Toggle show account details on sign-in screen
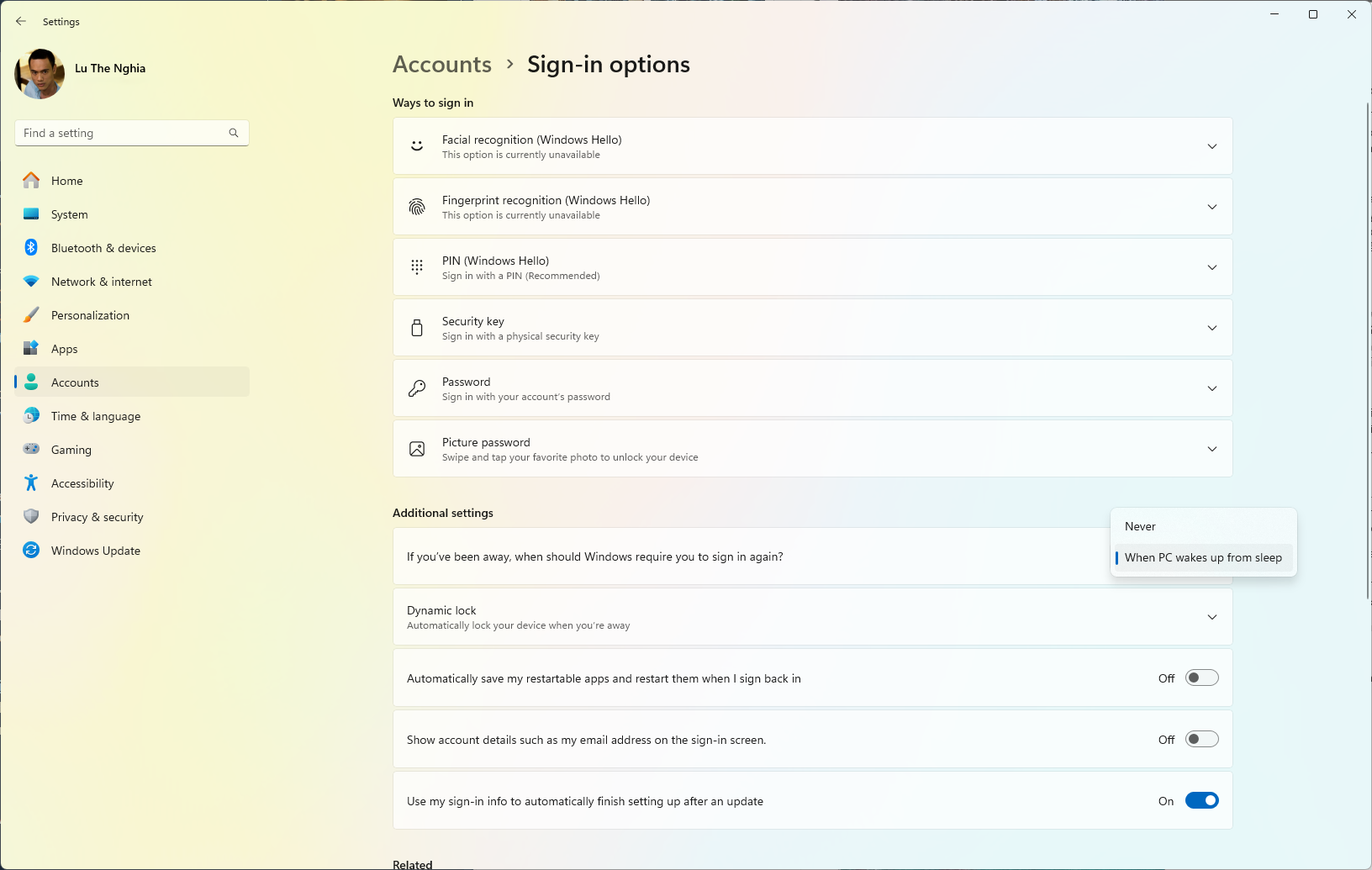 (x=1202, y=739)
